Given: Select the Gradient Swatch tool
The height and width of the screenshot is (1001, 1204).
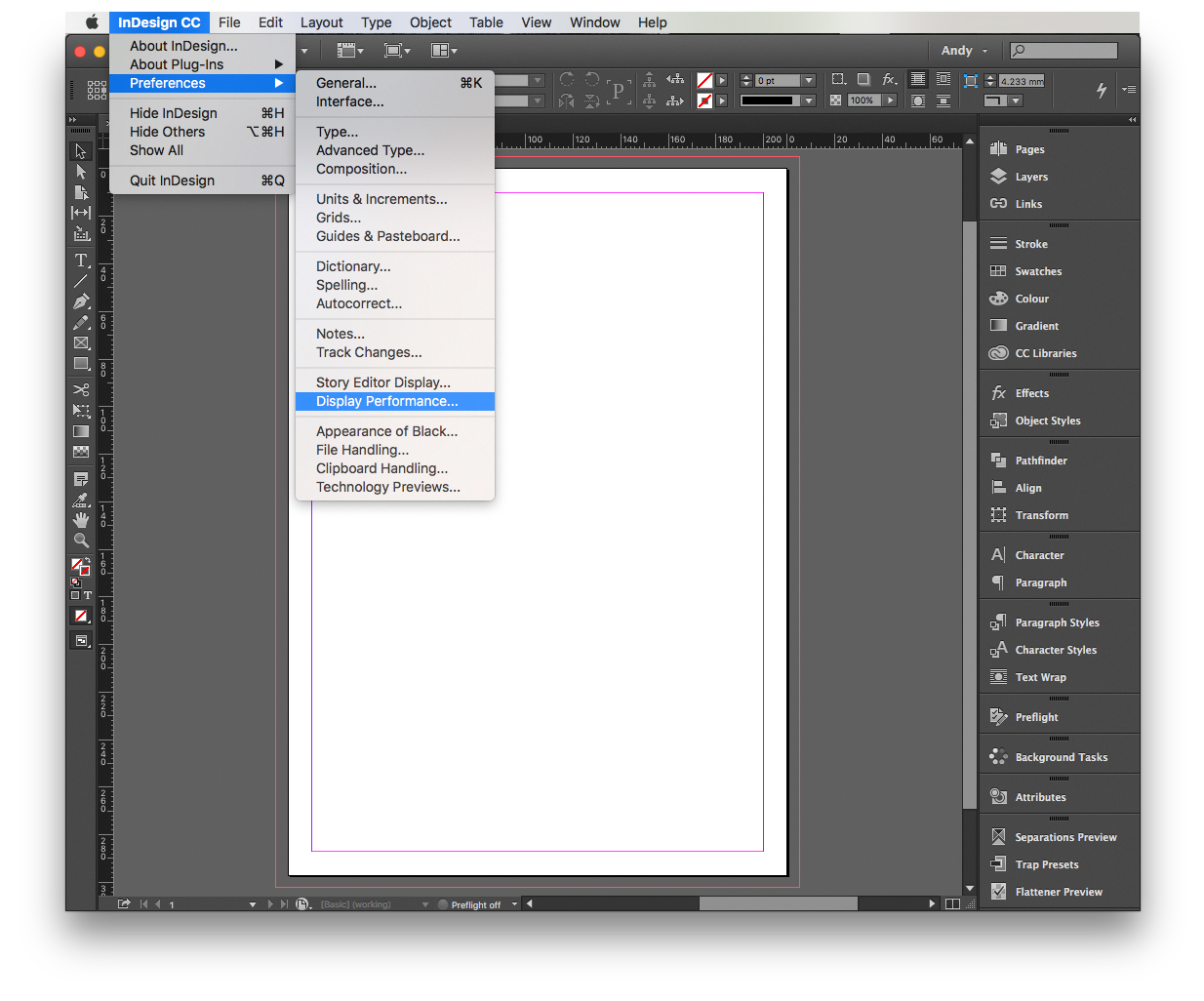Looking at the screenshot, I should pos(81,431).
